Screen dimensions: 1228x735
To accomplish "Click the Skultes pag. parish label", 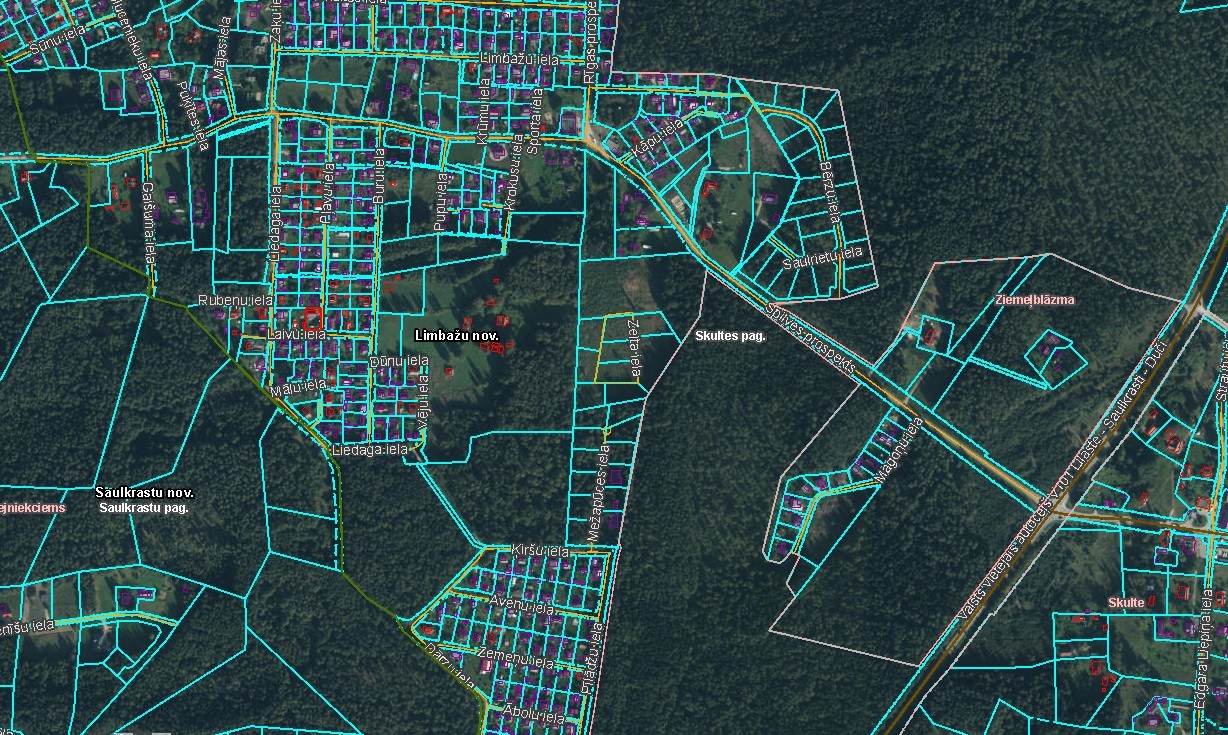I will [x=730, y=336].
